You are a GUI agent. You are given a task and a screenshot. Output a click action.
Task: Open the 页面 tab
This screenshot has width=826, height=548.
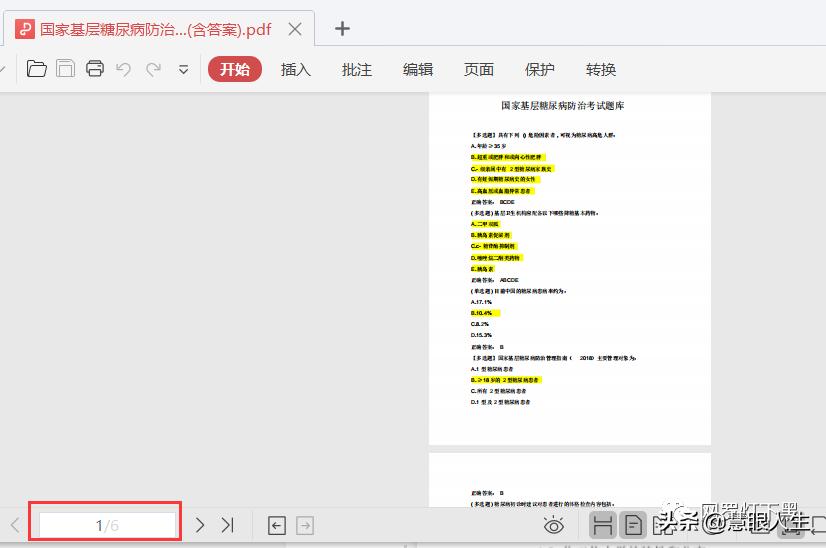[x=479, y=70]
